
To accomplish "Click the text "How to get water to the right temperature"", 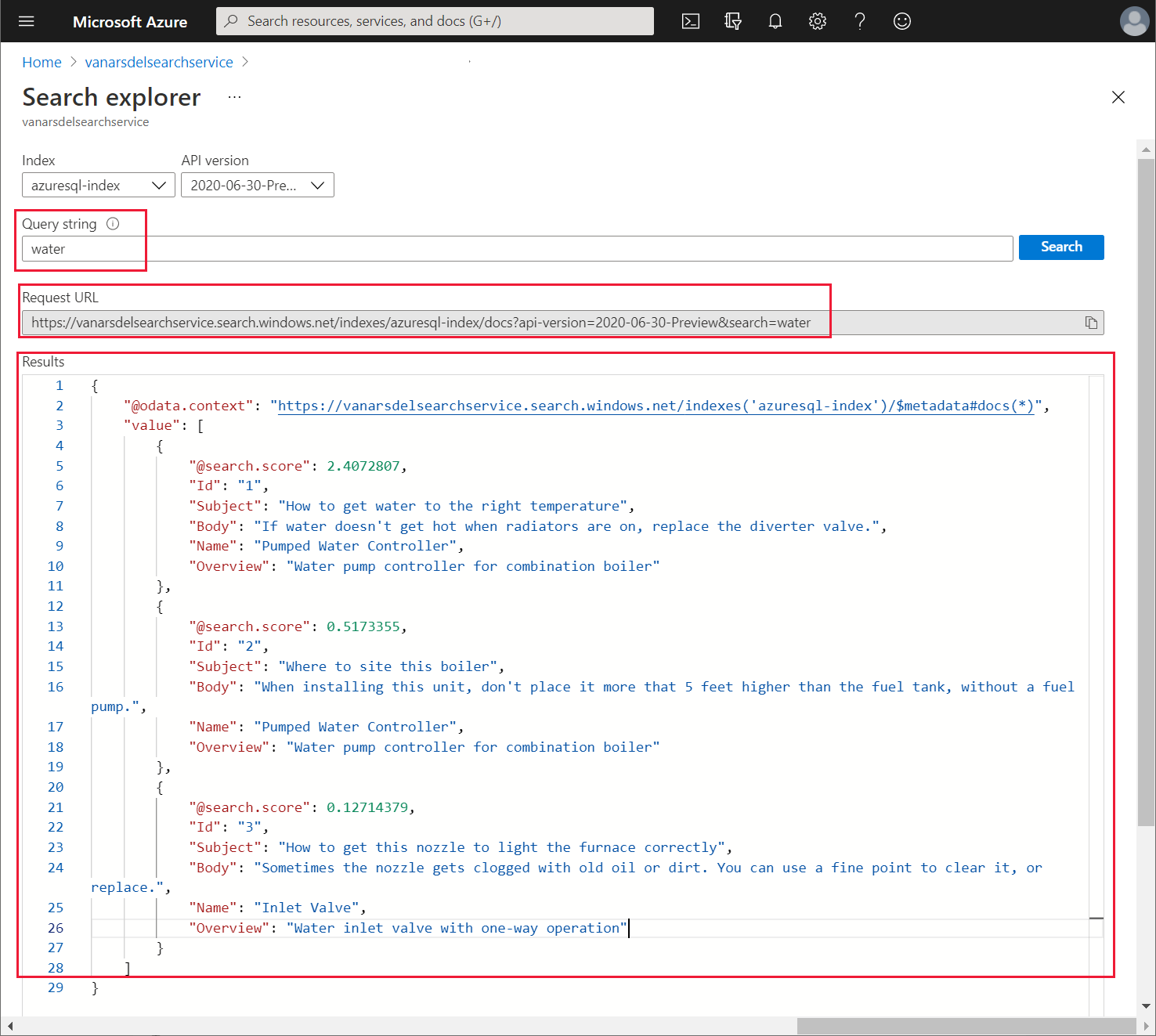I will click(x=453, y=506).
